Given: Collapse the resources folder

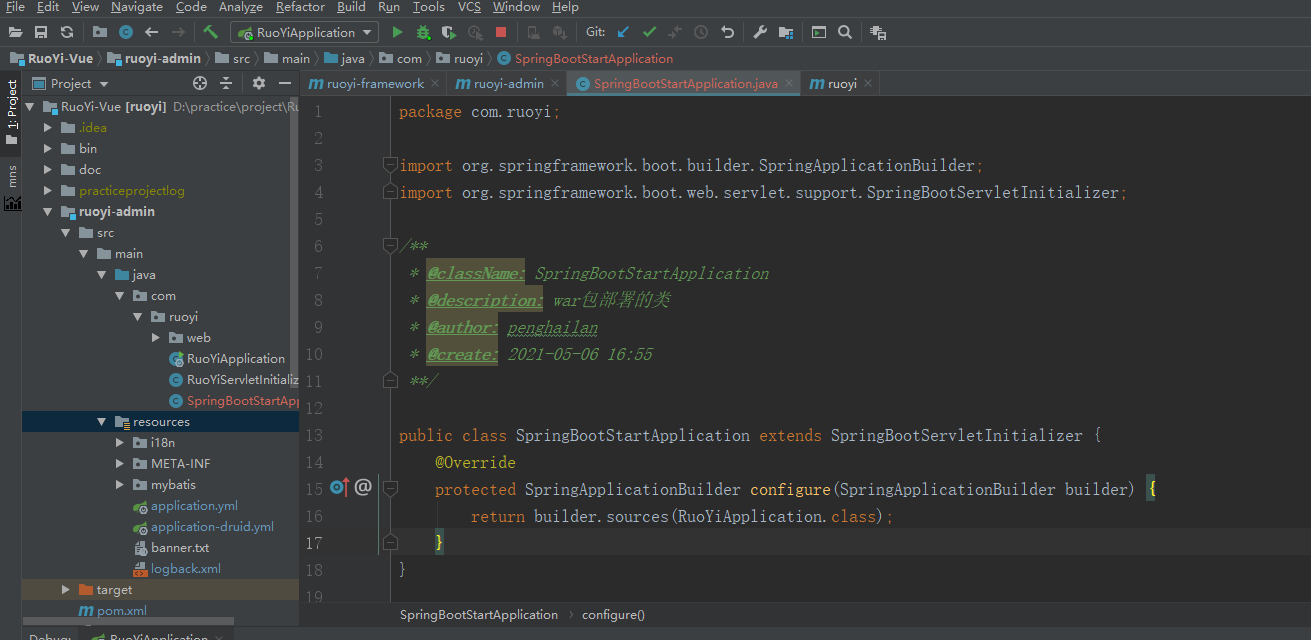Looking at the screenshot, I should 101,421.
